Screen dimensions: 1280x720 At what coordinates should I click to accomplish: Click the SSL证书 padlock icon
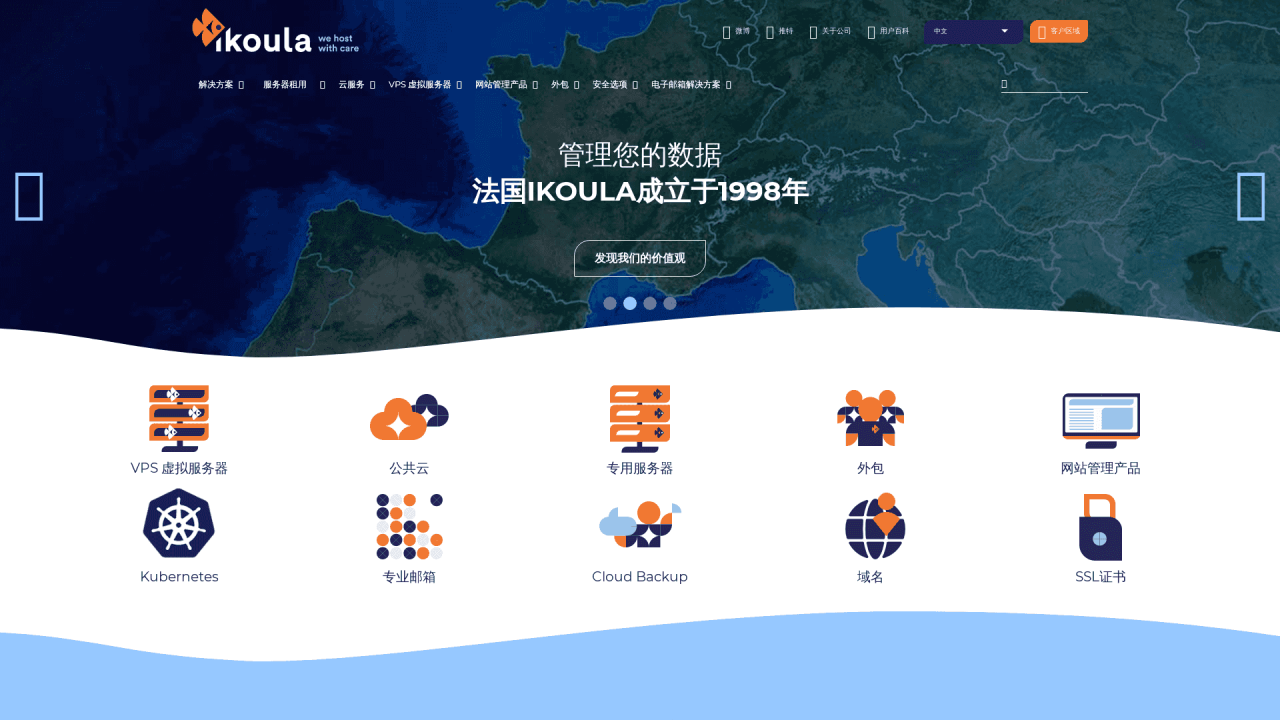click(1100, 527)
